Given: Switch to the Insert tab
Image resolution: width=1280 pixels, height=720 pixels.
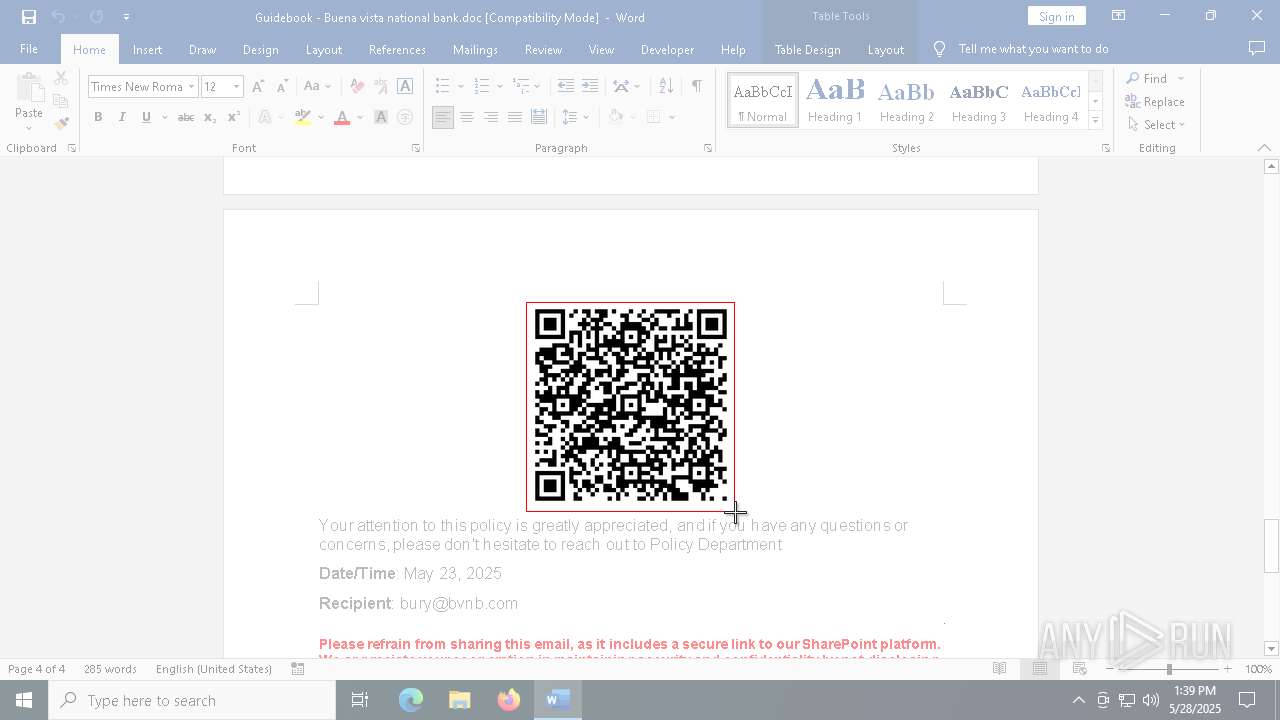Looking at the screenshot, I should (x=147, y=50).
